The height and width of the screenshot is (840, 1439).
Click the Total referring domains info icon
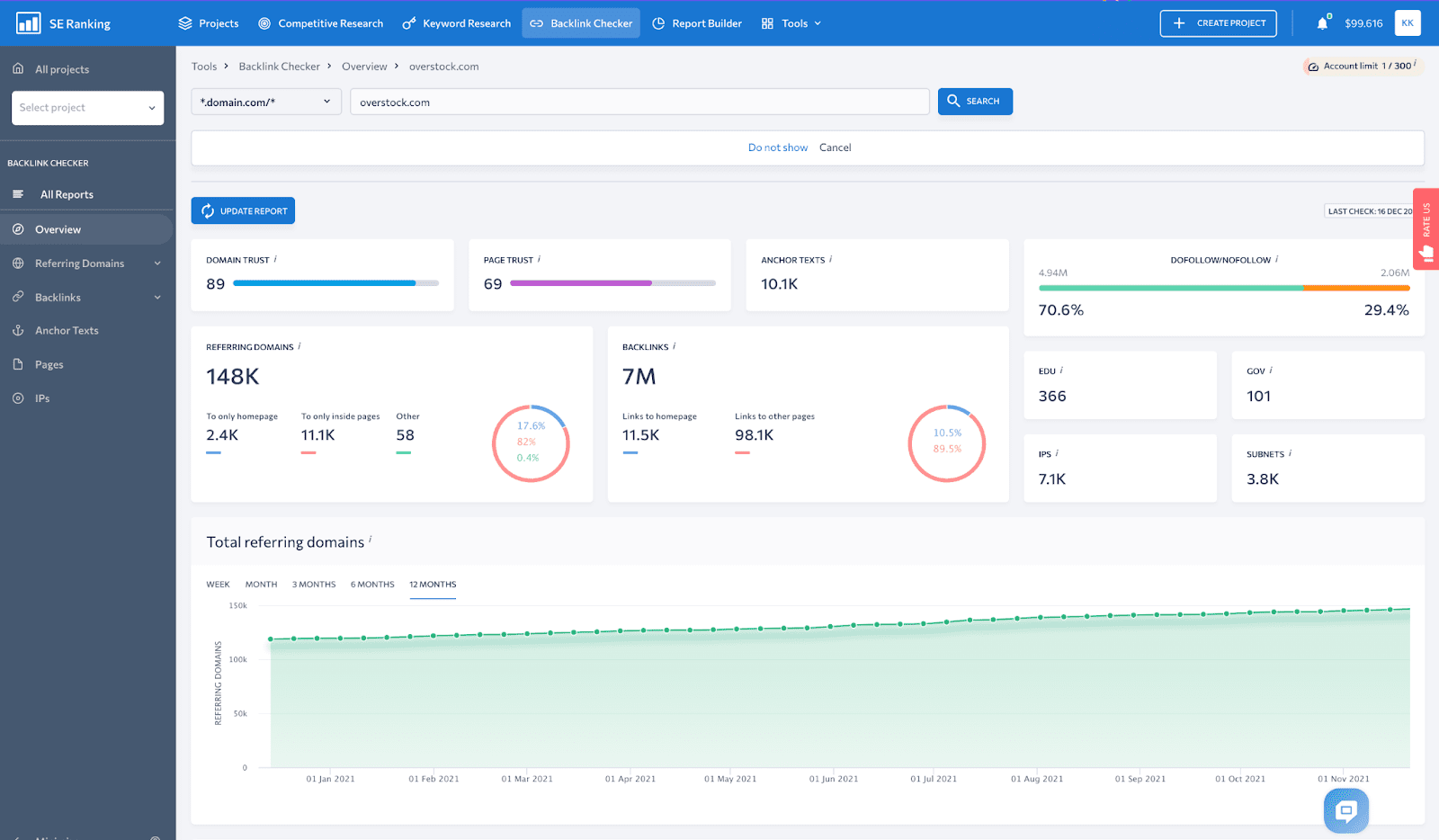pyautogui.click(x=370, y=540)
